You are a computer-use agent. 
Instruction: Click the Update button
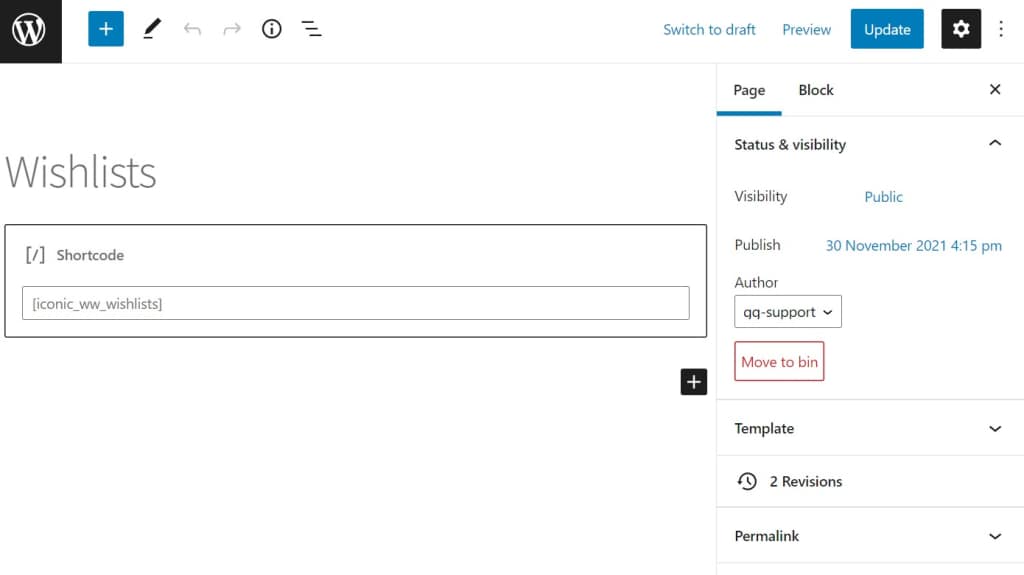pyautogui.click(x=887, y=29)
